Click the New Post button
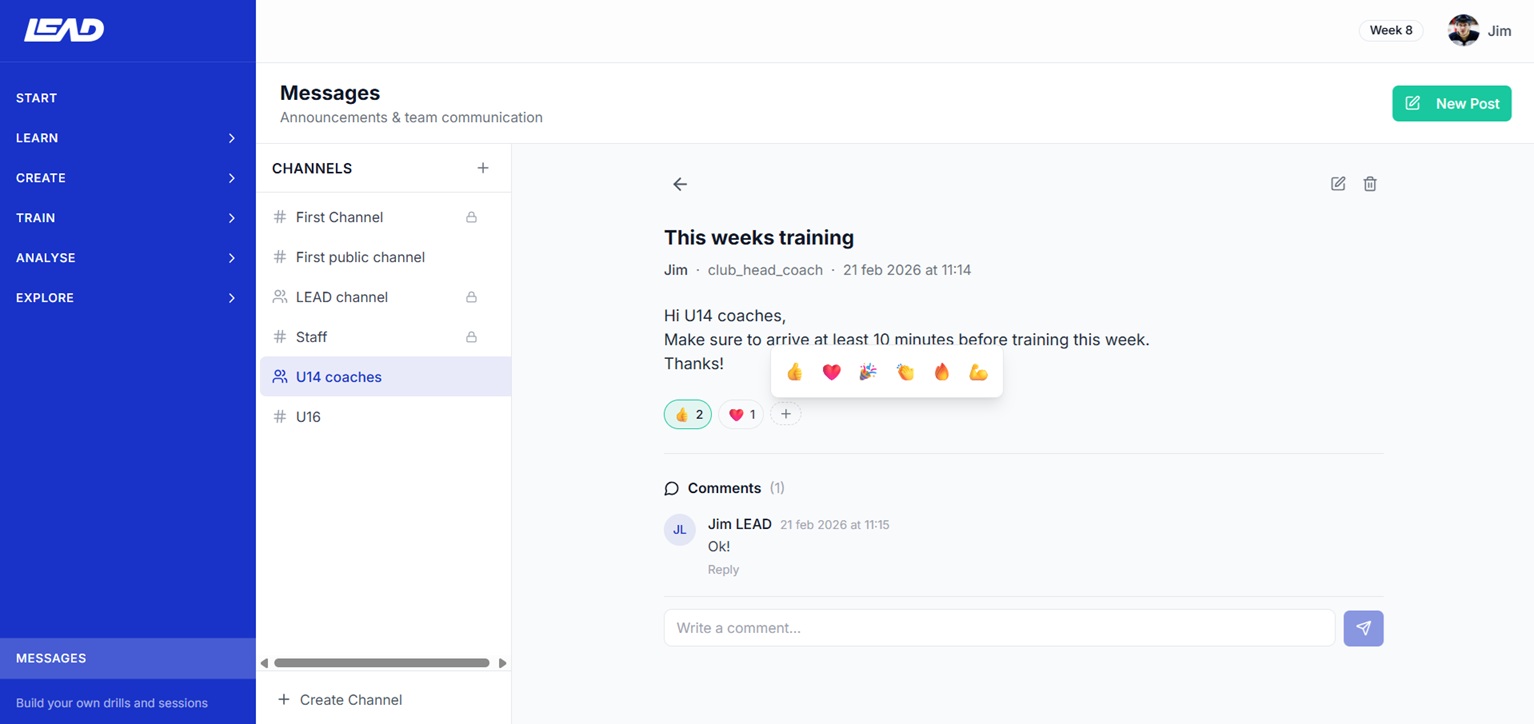Image resolution: width=1534 pixels, height=724 pixels. click(1452, 103)
